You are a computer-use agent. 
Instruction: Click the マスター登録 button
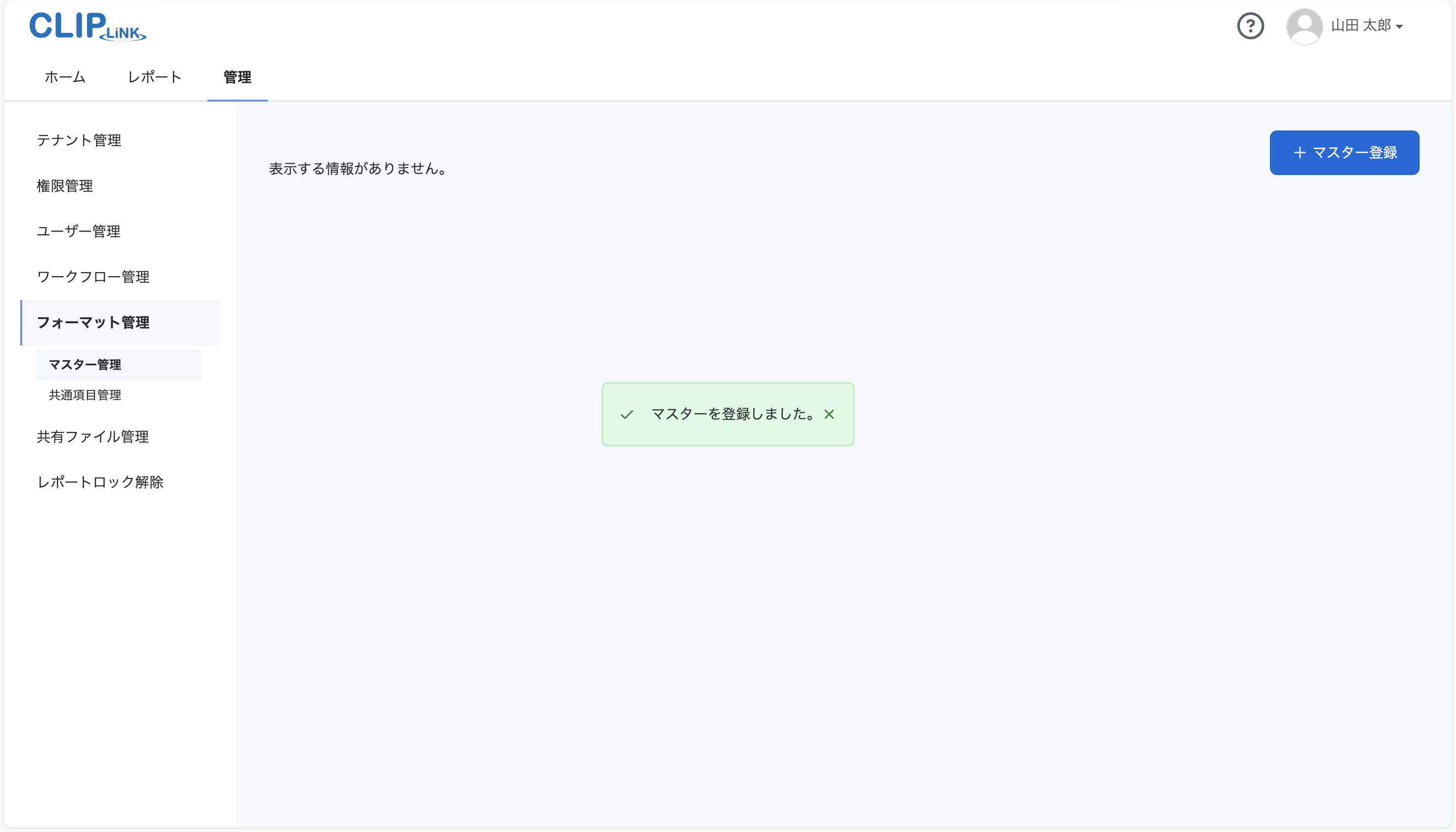(x=1343, y=152)
